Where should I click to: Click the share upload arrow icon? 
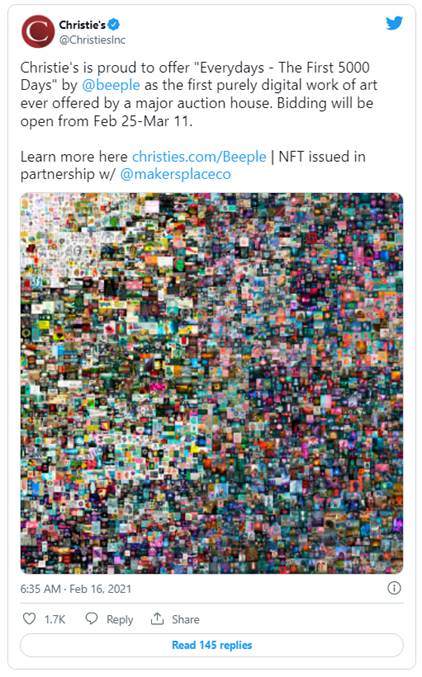157,618
